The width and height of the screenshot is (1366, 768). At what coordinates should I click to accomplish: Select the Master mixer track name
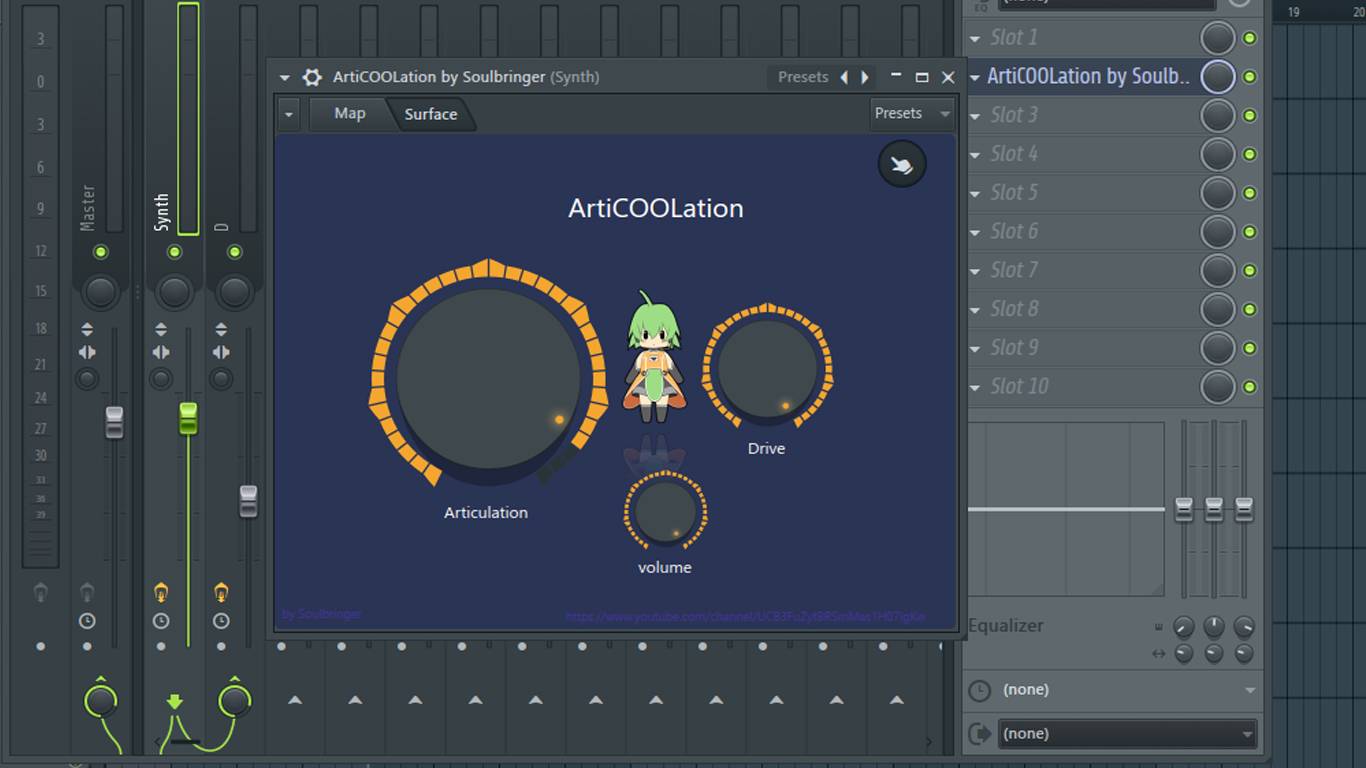tap(88, 208)
